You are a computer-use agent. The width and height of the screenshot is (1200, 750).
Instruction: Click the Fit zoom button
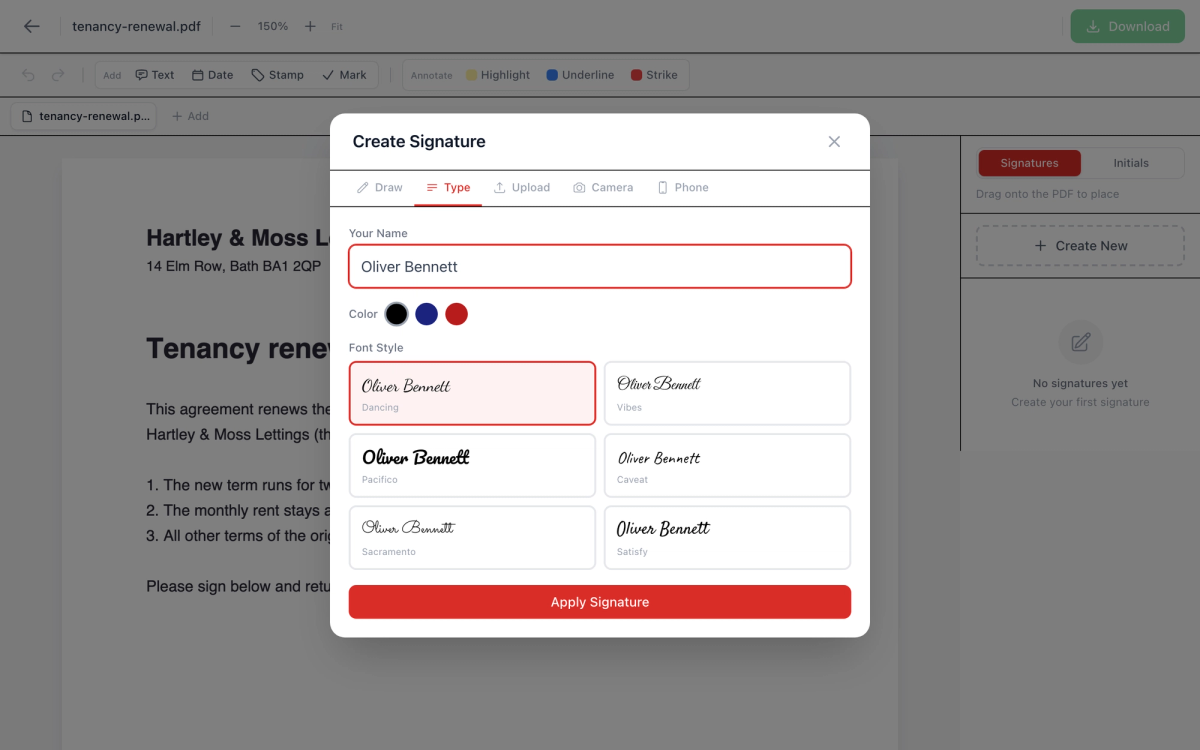coord(337,27)
